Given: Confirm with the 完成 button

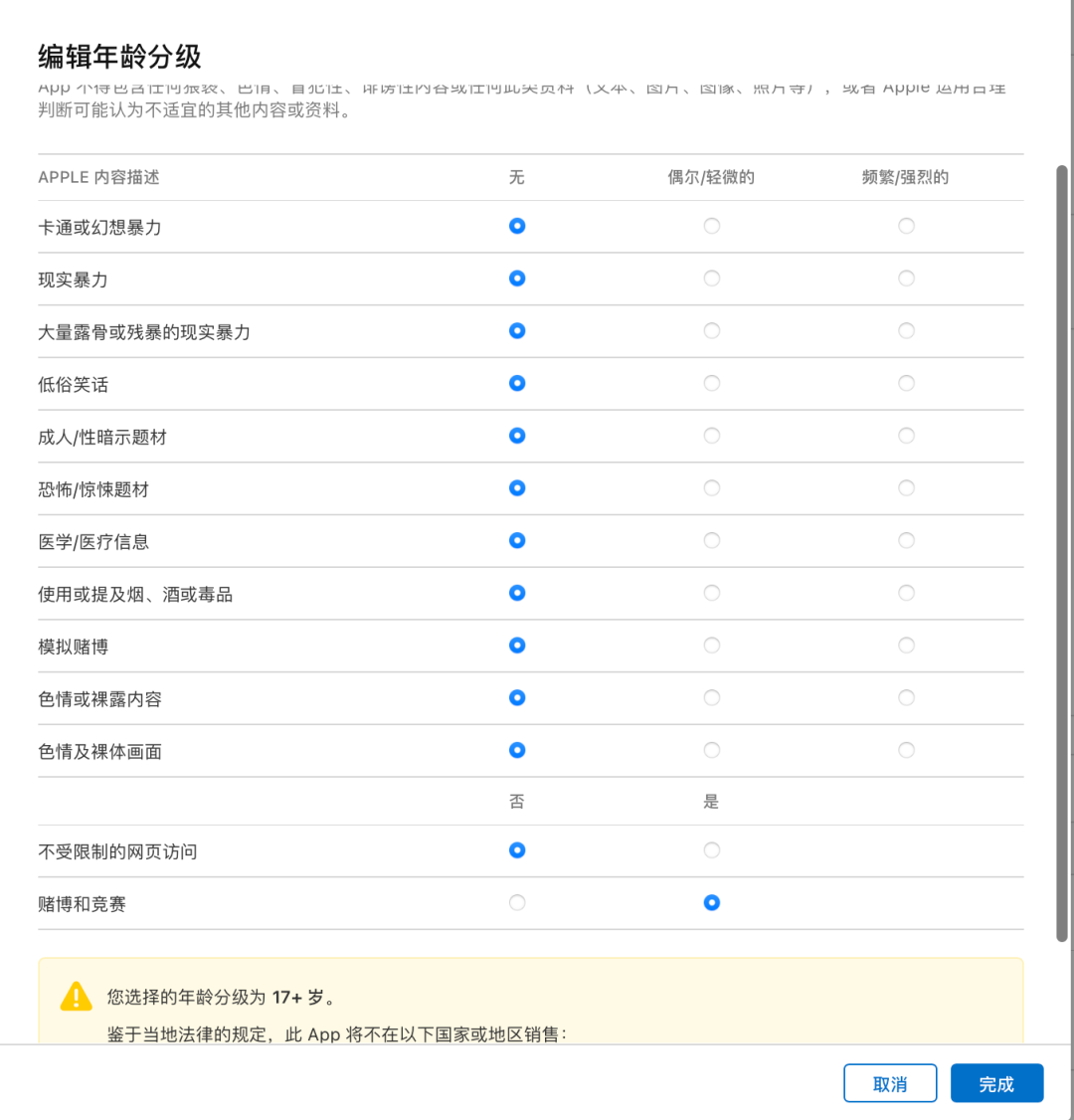Looking at the screenshot, I should (996, 1083).
